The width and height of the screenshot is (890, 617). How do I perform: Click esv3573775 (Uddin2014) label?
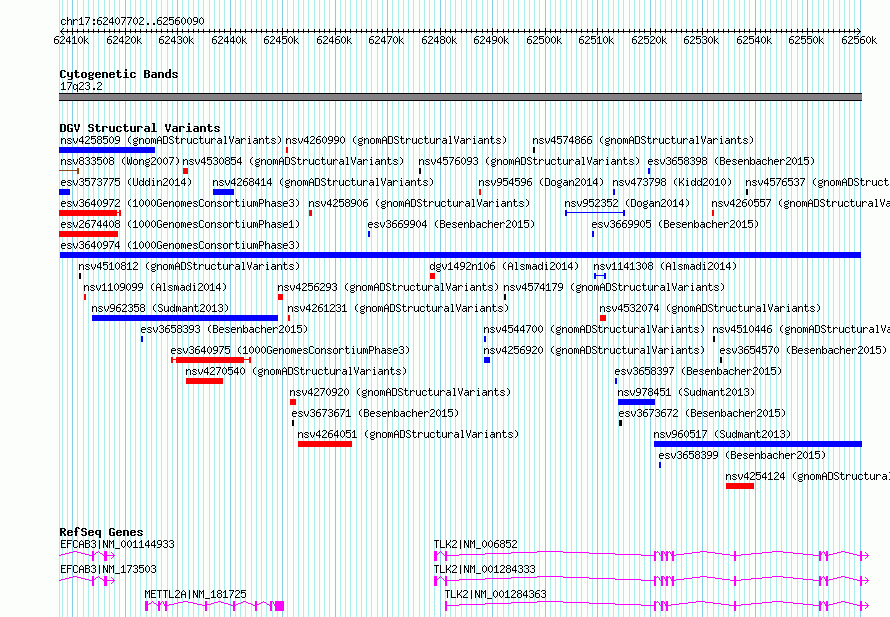[126, 182]
